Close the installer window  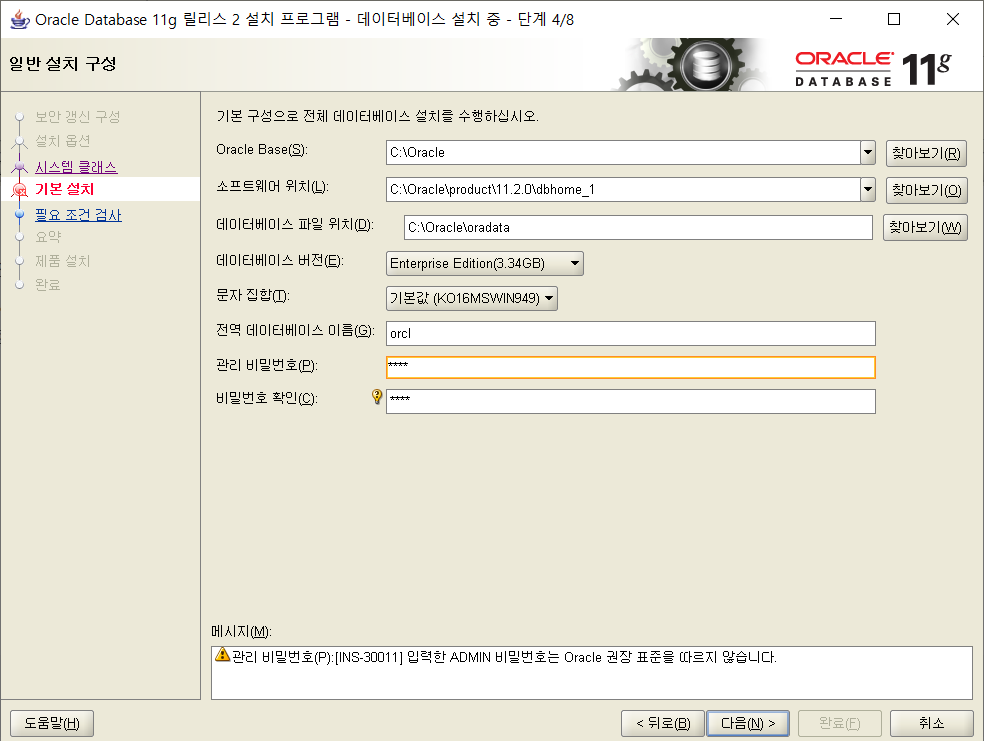[x=953, y=19]
